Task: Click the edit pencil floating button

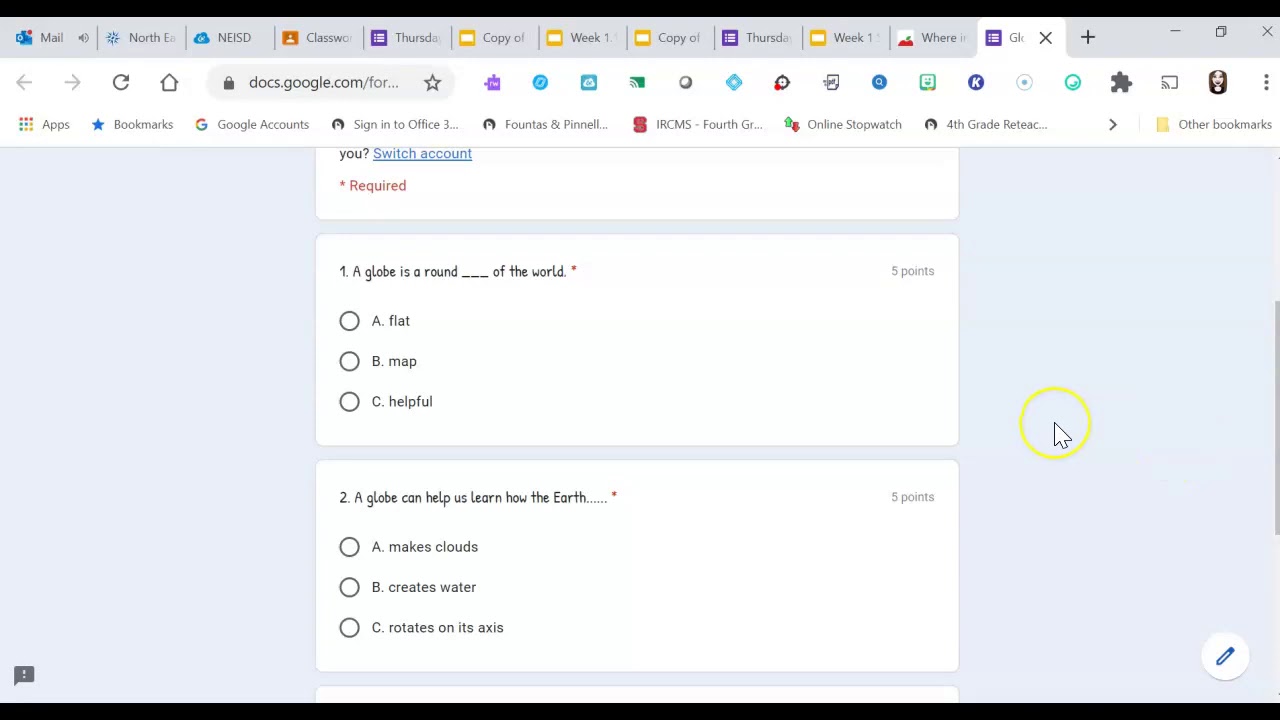Action: (1225, 657)
